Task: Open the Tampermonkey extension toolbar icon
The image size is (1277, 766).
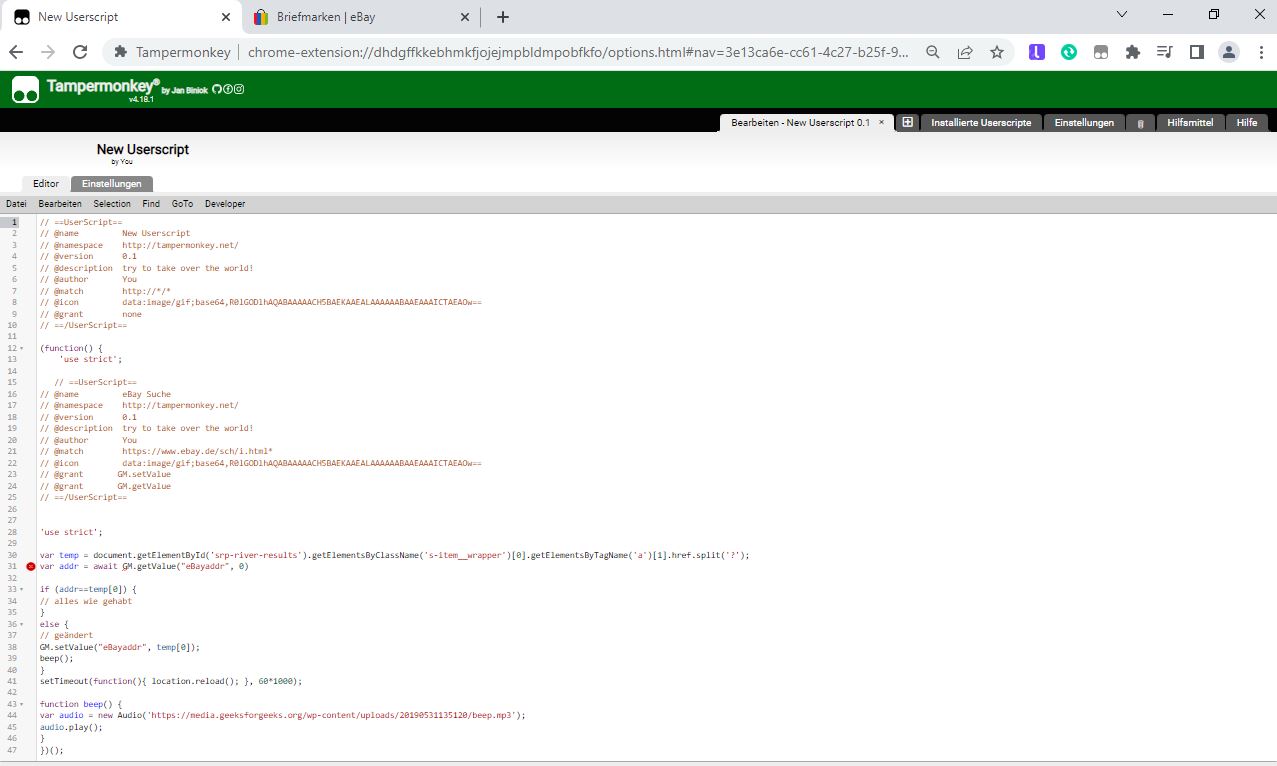Action: pos(1101,52)
